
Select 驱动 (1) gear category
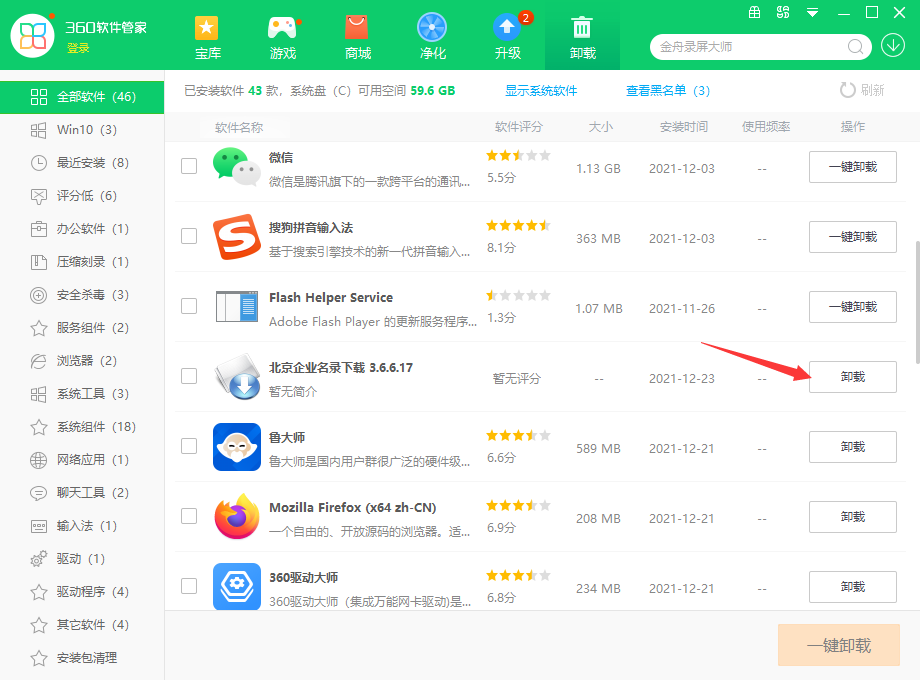82,559
